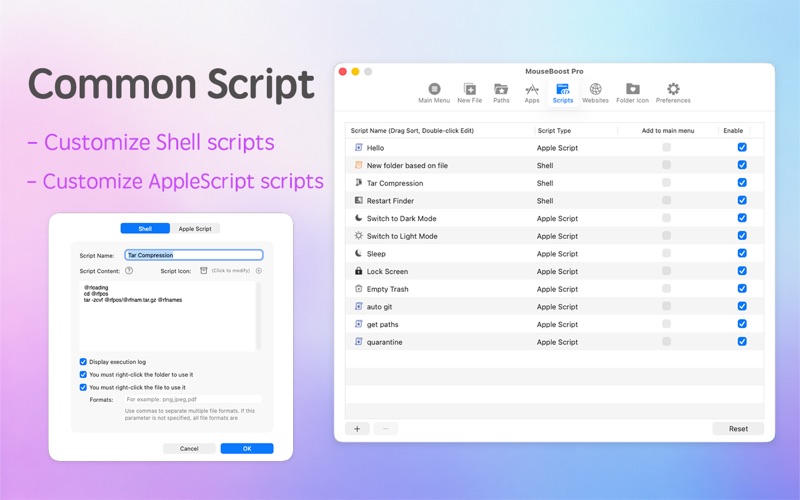Confirm the script dialog with OK
800x500 pixels.
pyautogui.click(x=247, y=448)
